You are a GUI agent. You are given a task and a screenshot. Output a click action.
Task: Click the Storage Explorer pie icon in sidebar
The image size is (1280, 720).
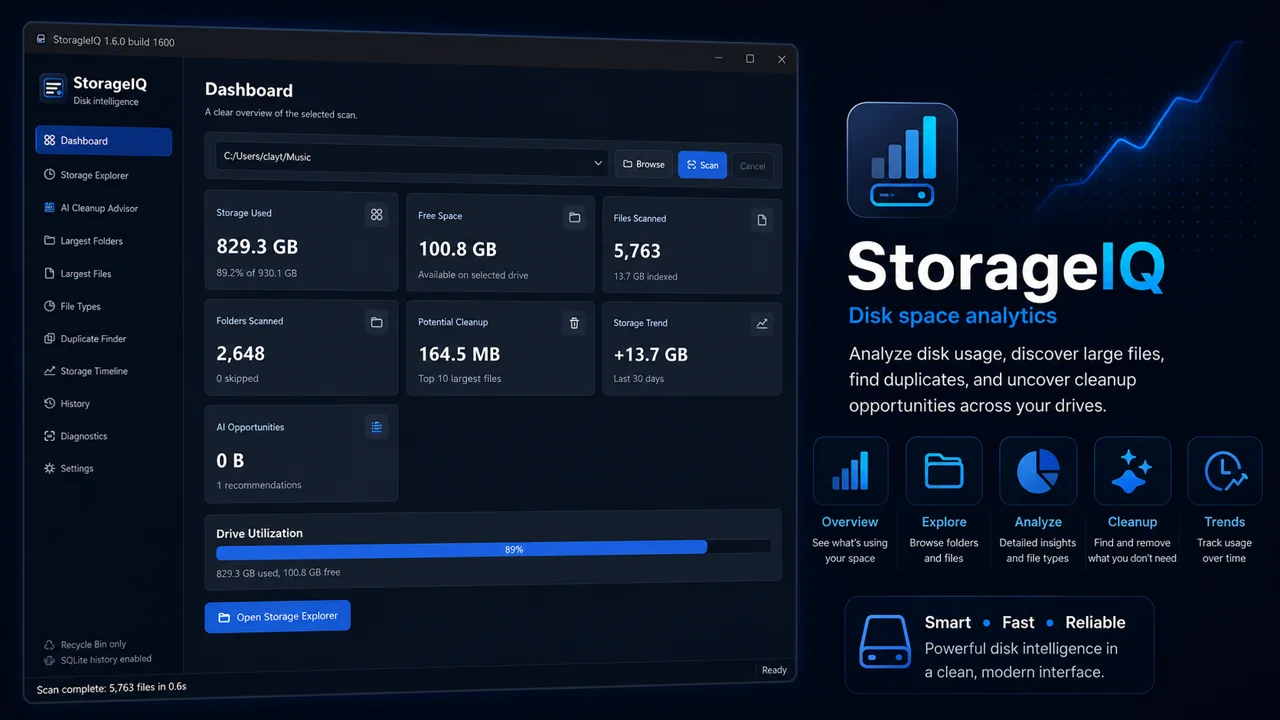pyautogui.click(x=50, y=175)
